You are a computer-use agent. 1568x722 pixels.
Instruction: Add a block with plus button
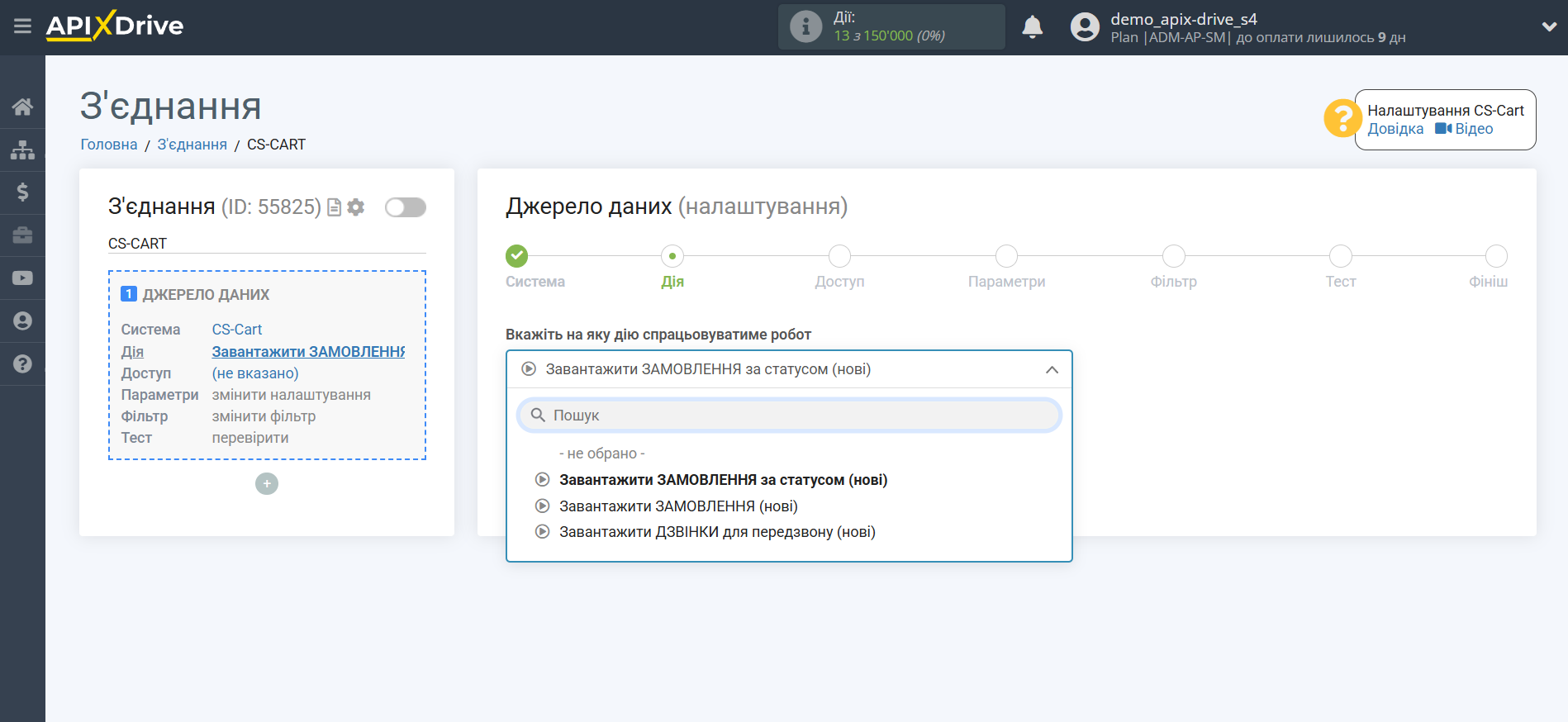[x=267, y=483]
